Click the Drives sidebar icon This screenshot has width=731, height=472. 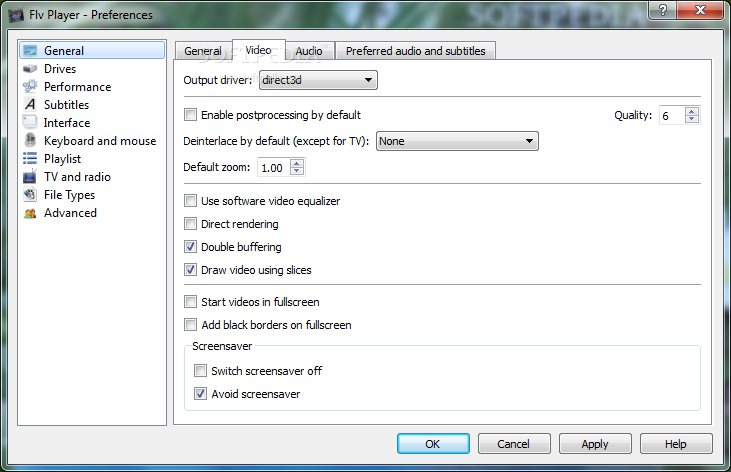[30, 69]
